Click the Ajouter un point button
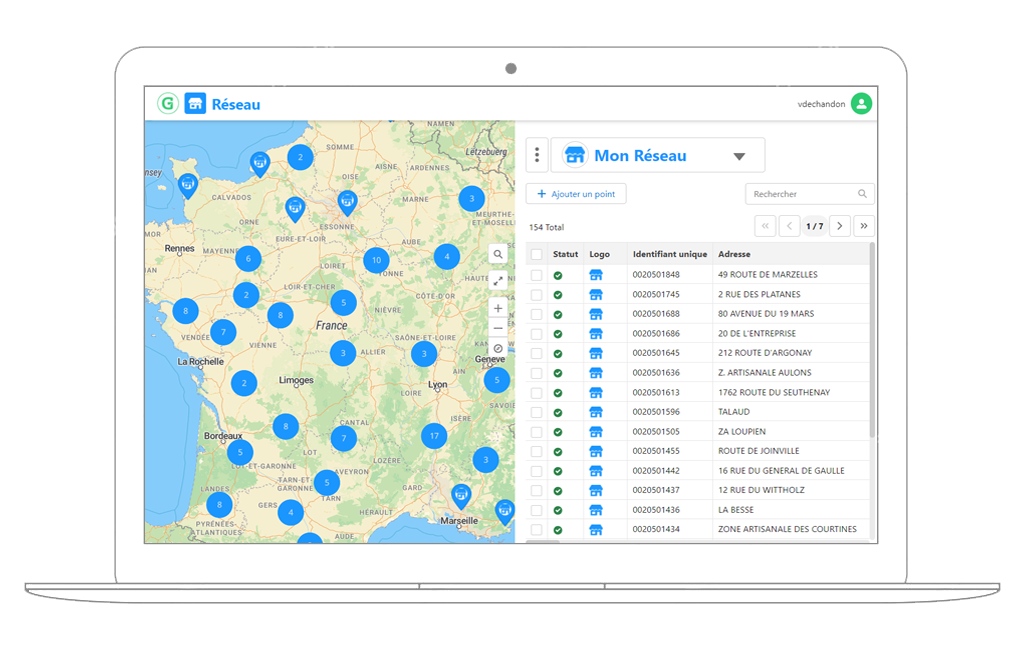Screen dimensions: 1024x658 (576, 194)
